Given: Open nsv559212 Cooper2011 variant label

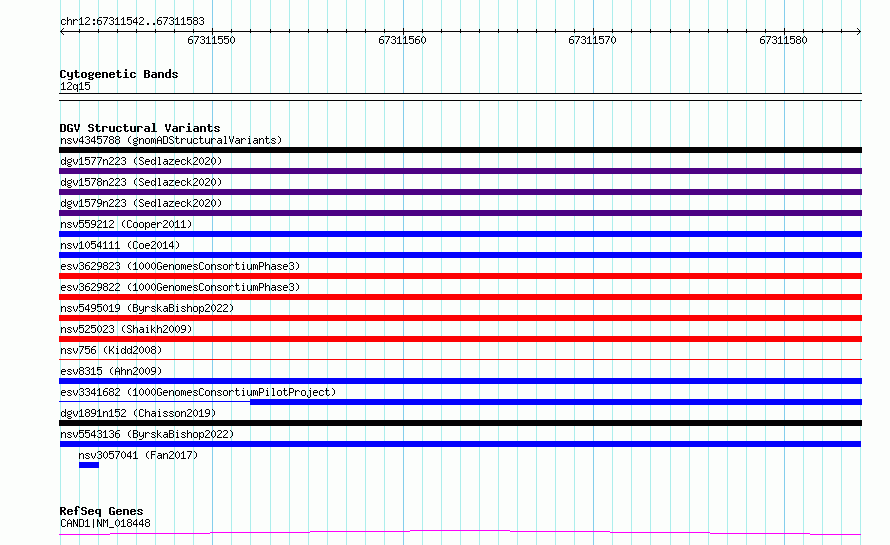Looking at the screenshot, I should [x=126, y=224].
